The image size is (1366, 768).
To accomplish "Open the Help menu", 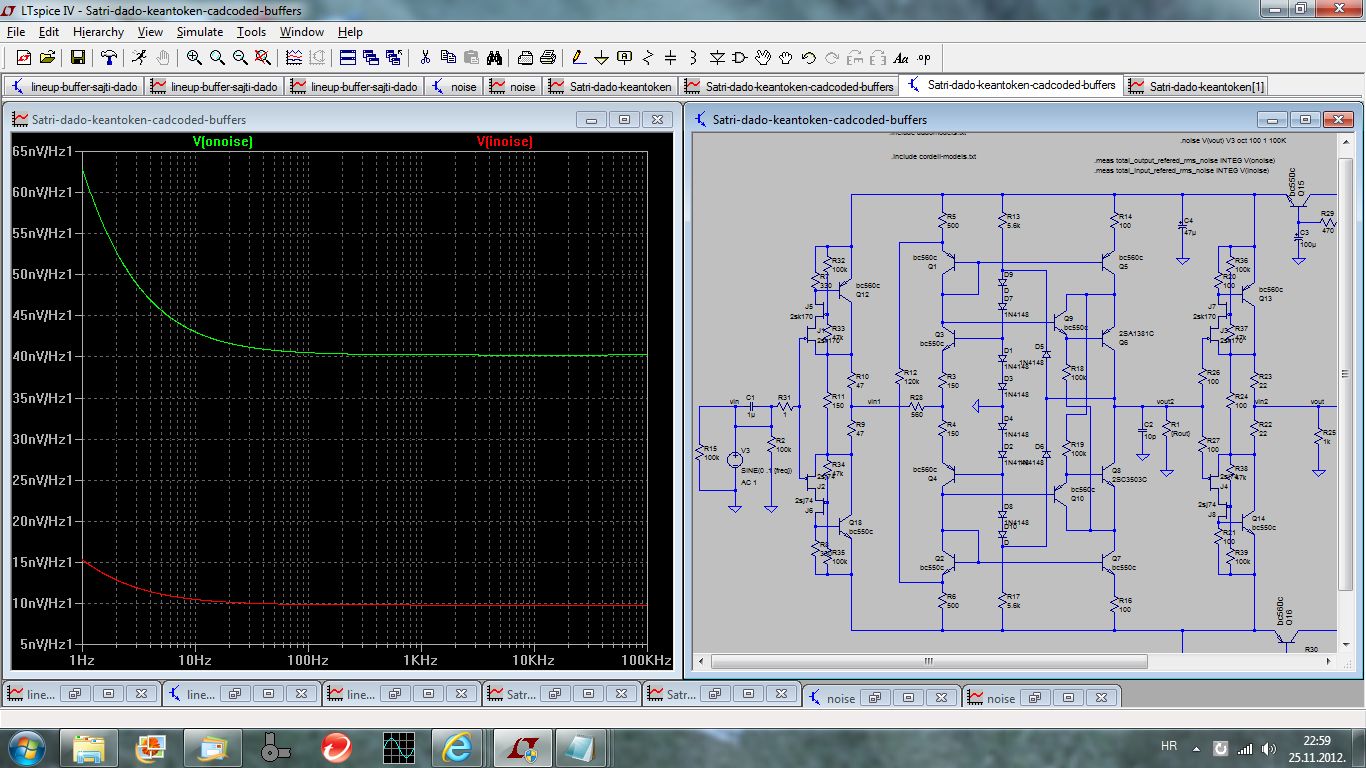I will click(350, 32).
